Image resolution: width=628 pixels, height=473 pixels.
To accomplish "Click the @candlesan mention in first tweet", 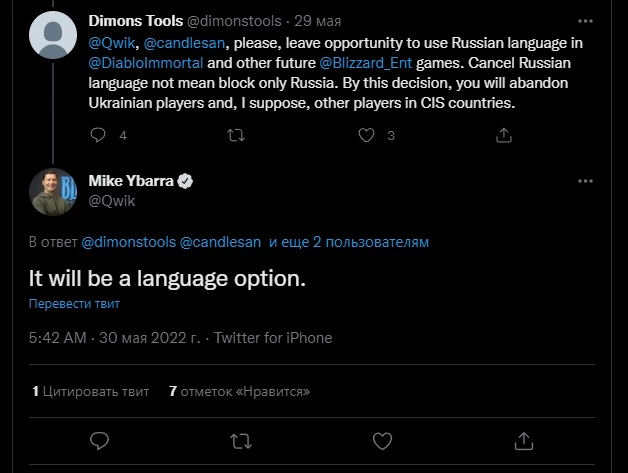I will pyautogui.click(x=184, y=43).
